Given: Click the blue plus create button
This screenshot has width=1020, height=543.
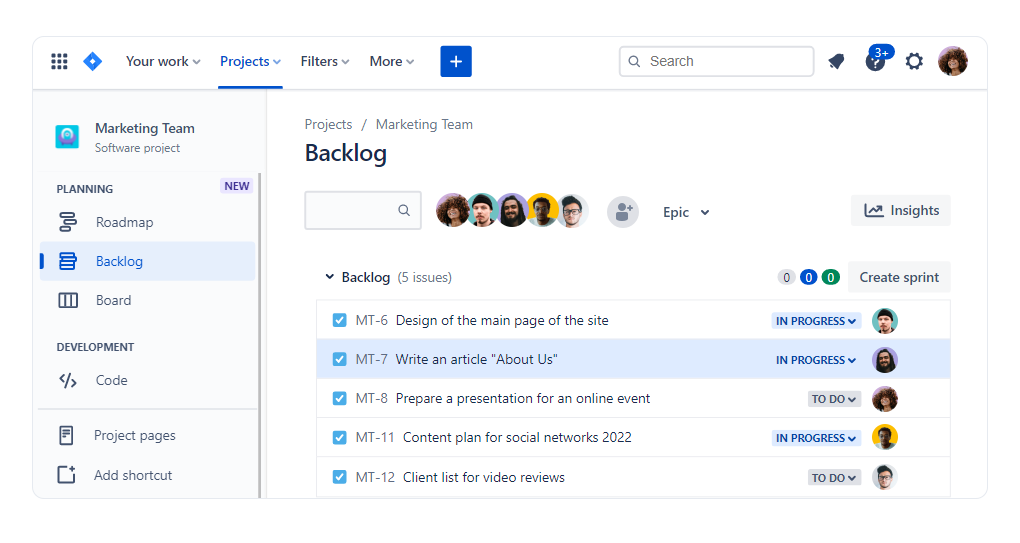Looking at the screenshot, I should (x=456, y=61).
